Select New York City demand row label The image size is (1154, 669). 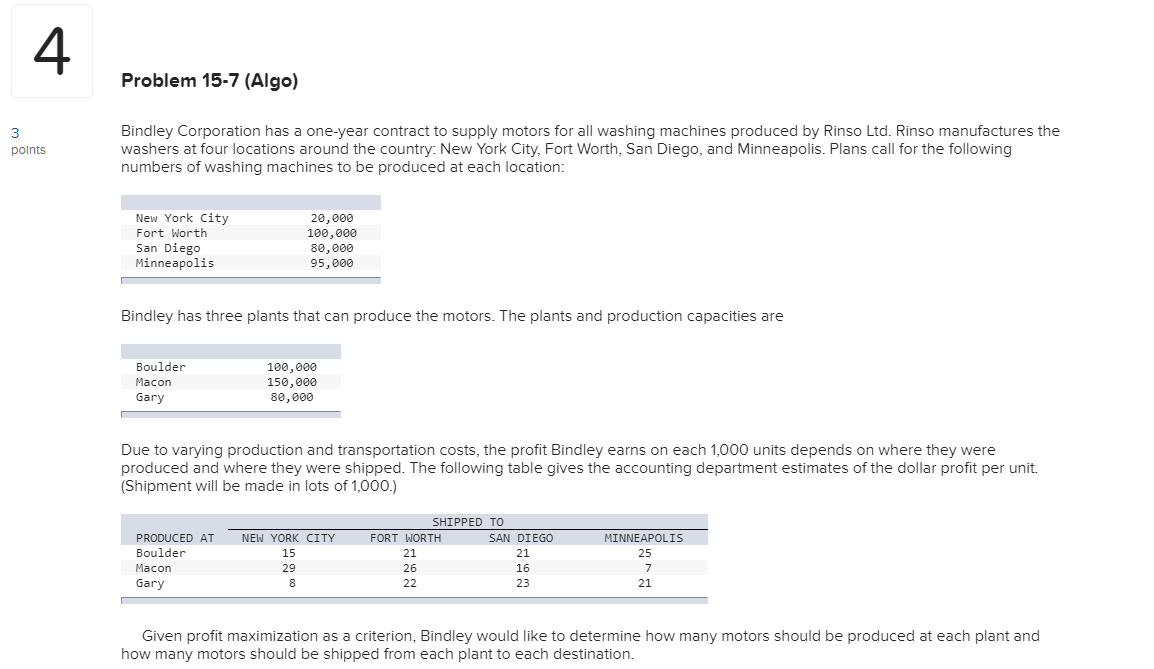tap(182, 218)
